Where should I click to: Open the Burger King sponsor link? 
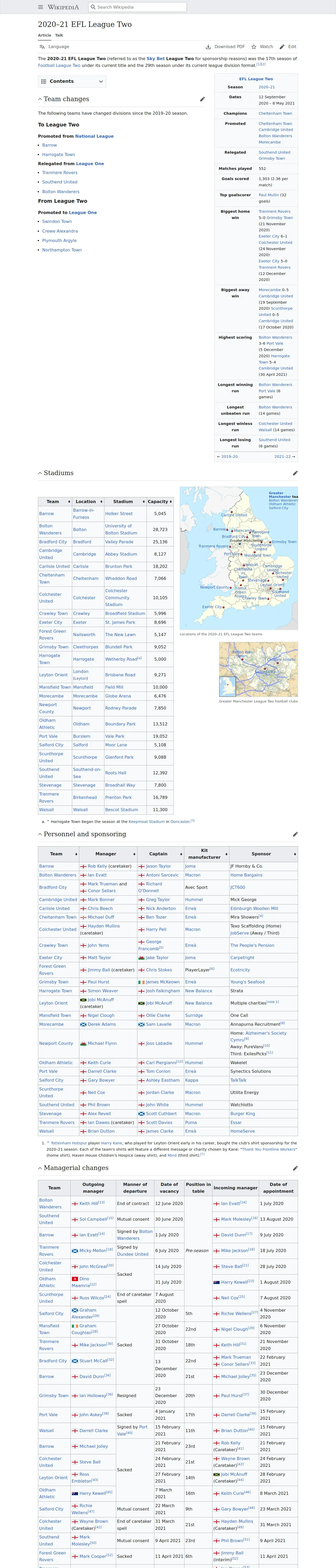243,1114
